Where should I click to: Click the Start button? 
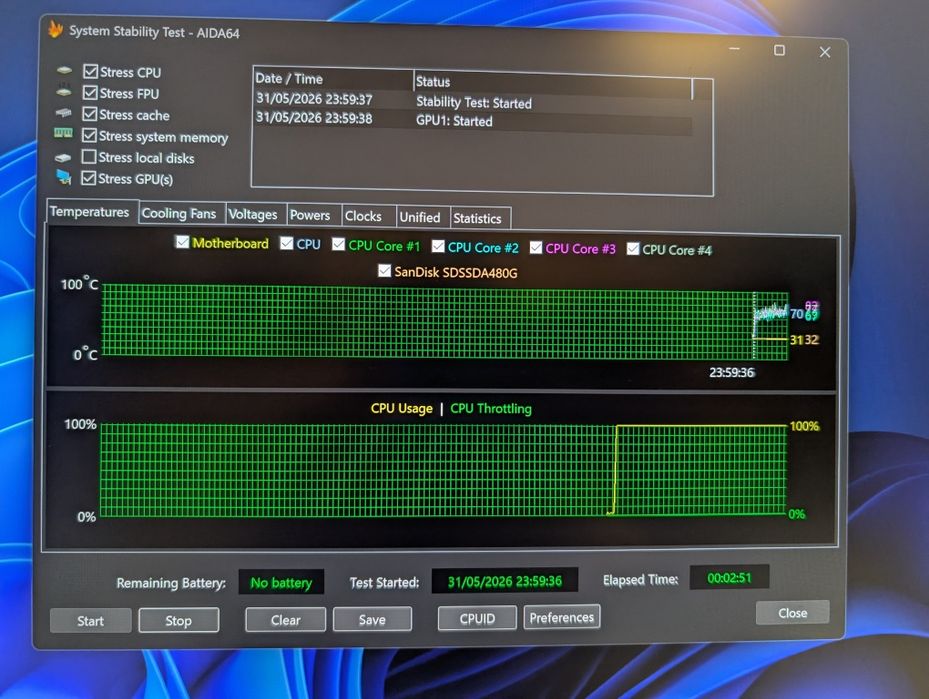(91, 621)
